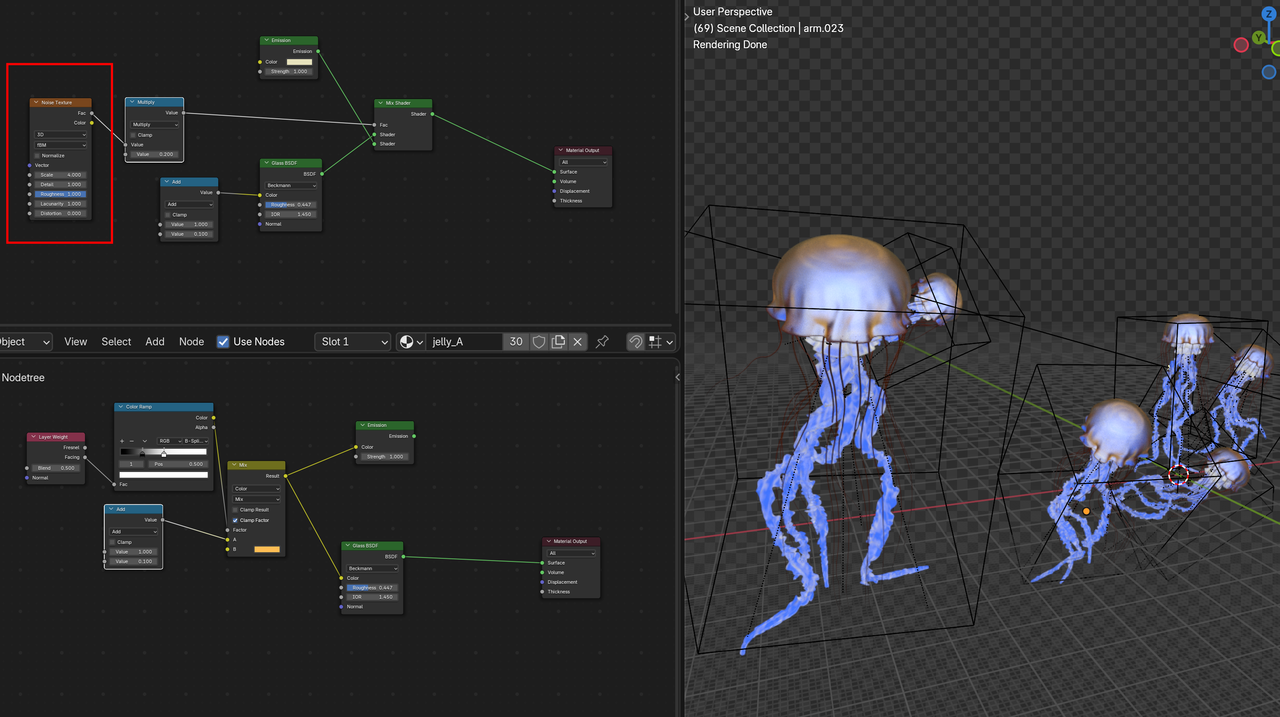This screenshot has height=717, width=1280.
Task: Click the material user count 30 button
Action: coord(515,341)
